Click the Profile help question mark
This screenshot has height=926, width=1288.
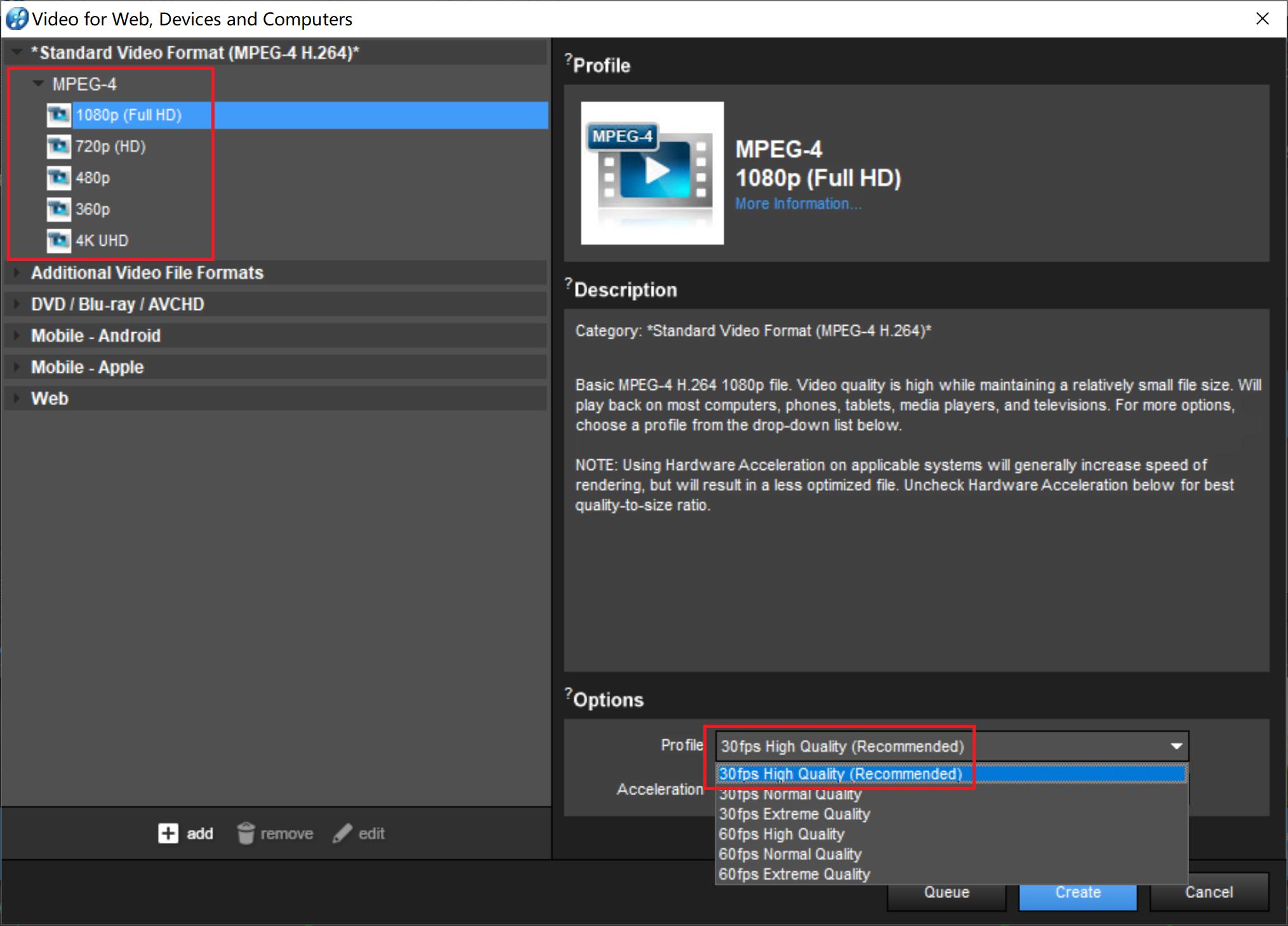point(568,60)
